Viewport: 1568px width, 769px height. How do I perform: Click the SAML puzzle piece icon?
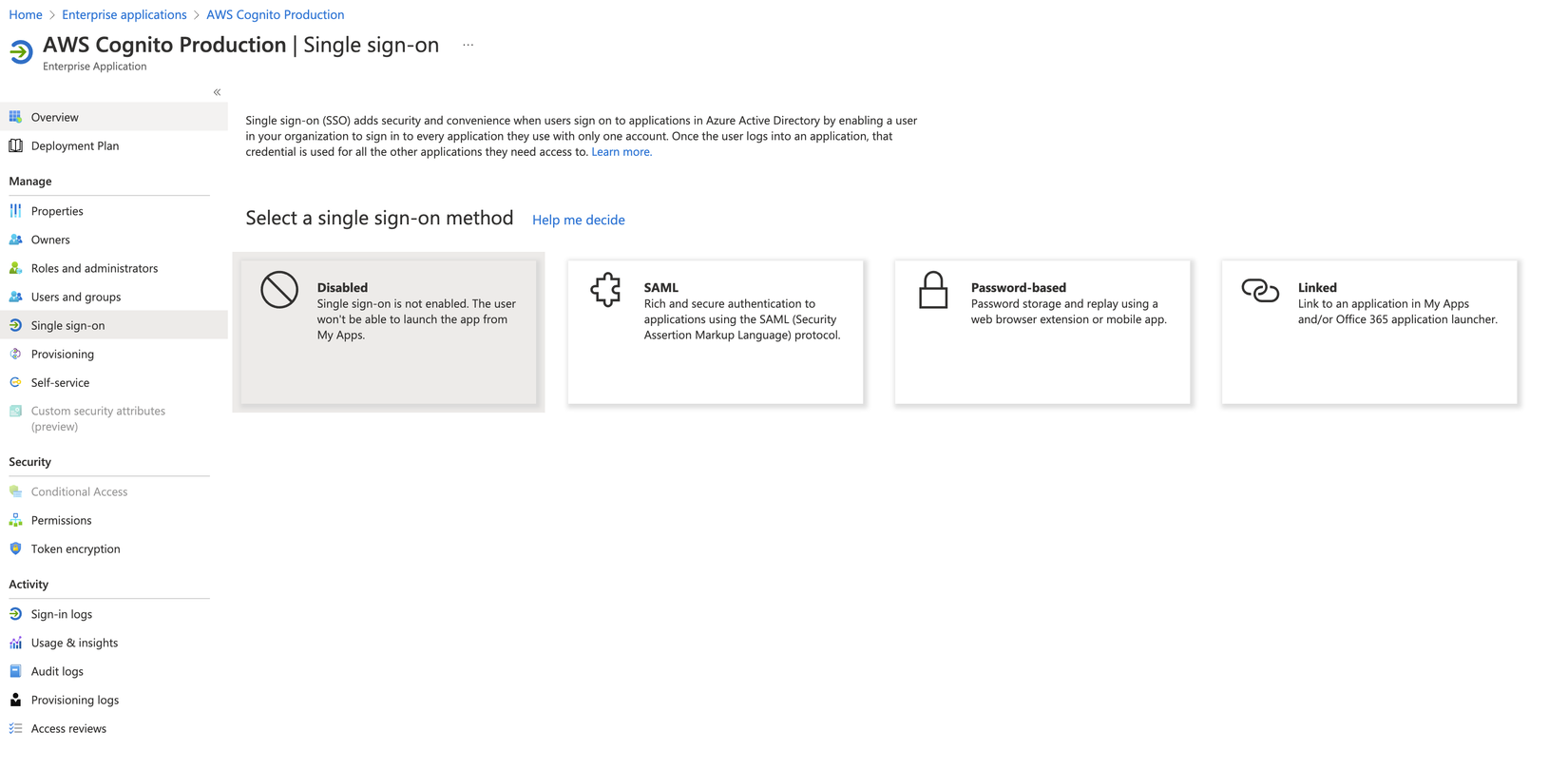pos(605,290)
